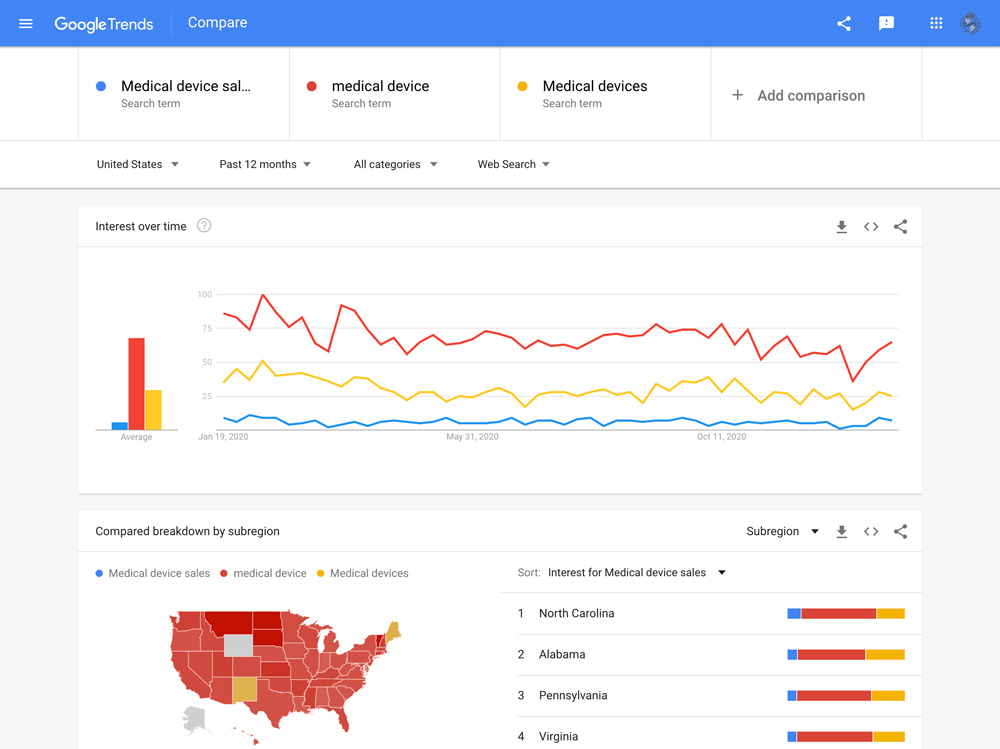
Task: Download subregion breakdown CSV
Action: click(x=841, y=531)
